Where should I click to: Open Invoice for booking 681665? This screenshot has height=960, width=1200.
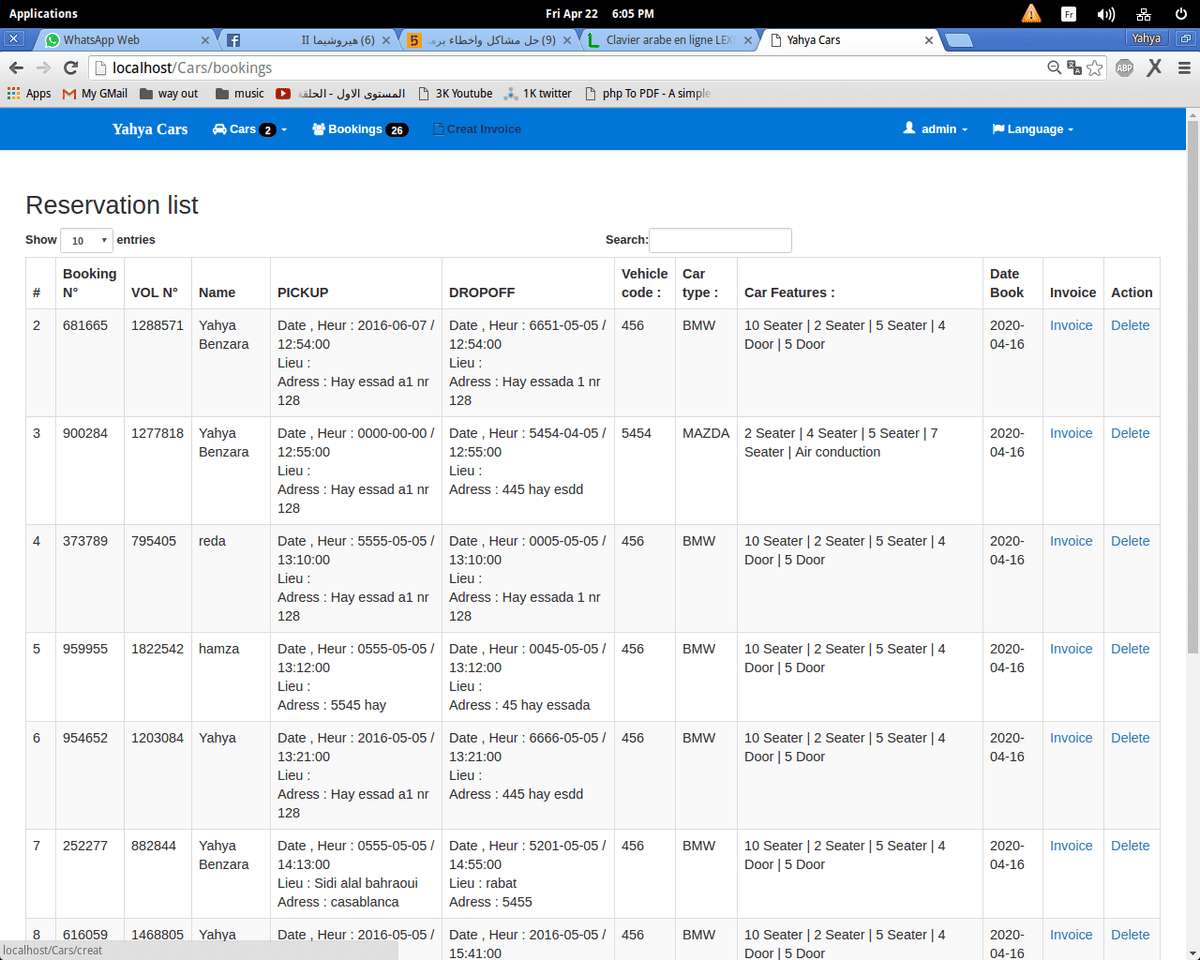click(x=1071, y=325)
